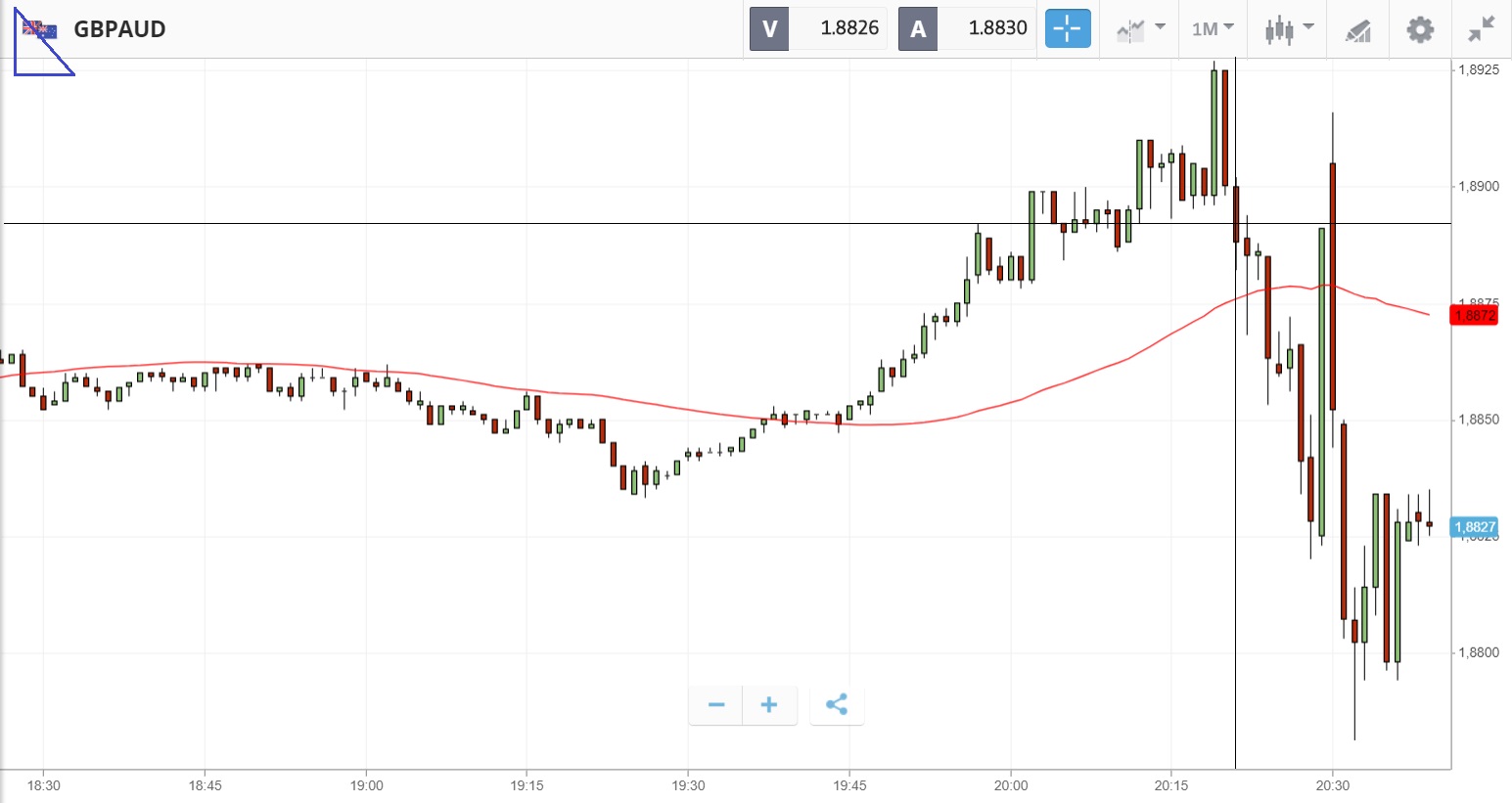Click the red 1.8872 moving average label
This screenshot has height=803, width=1512.
pyautogui.click(x=1474, y=315)
